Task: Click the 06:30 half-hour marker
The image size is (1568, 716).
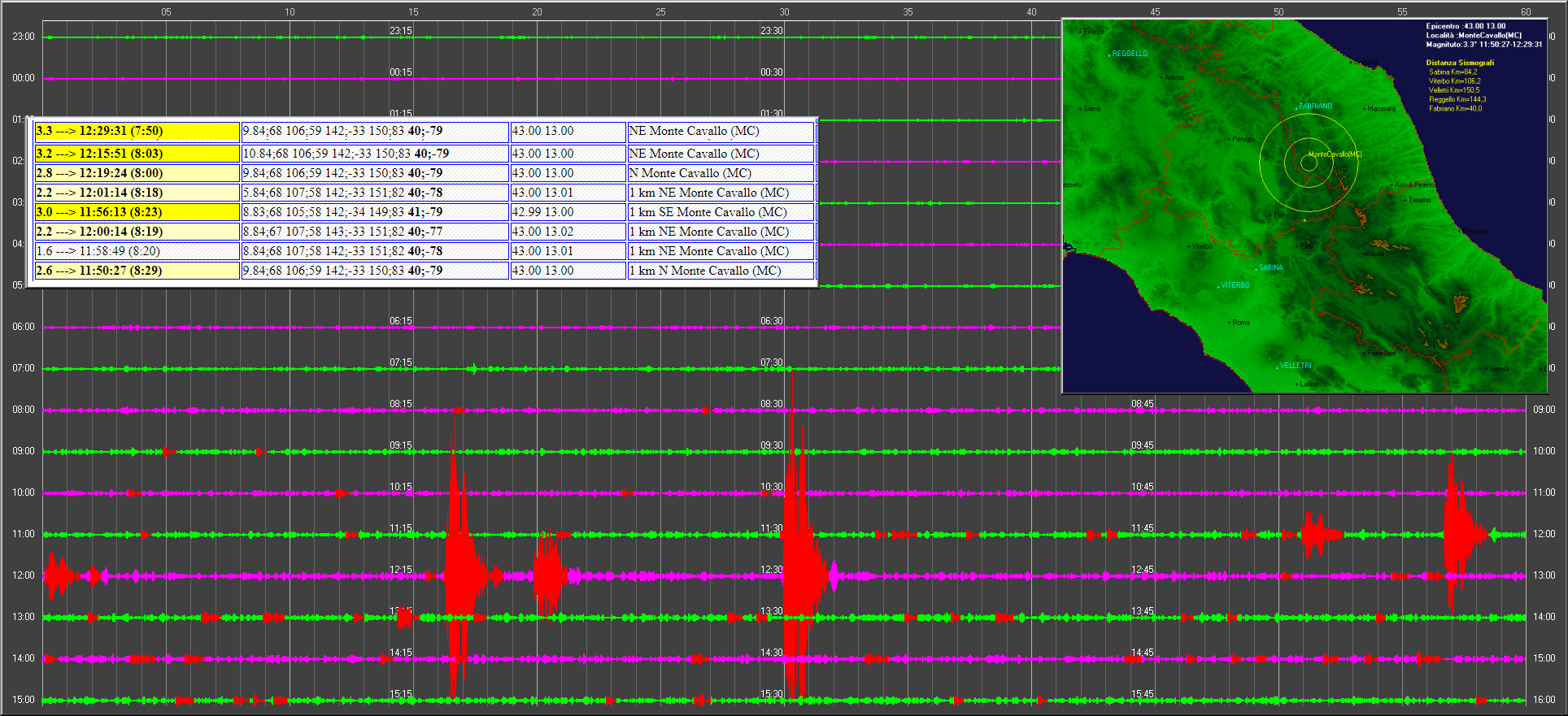Action: tap(772, 321)
